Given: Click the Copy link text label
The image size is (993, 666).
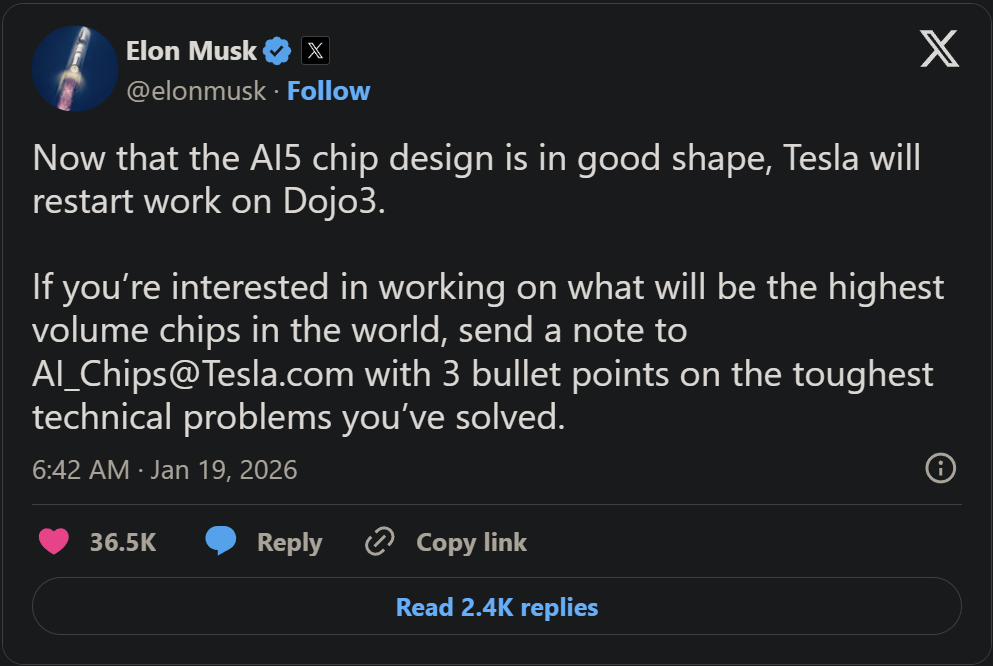Looking at the screenshot, I should [x=471, y=542].
